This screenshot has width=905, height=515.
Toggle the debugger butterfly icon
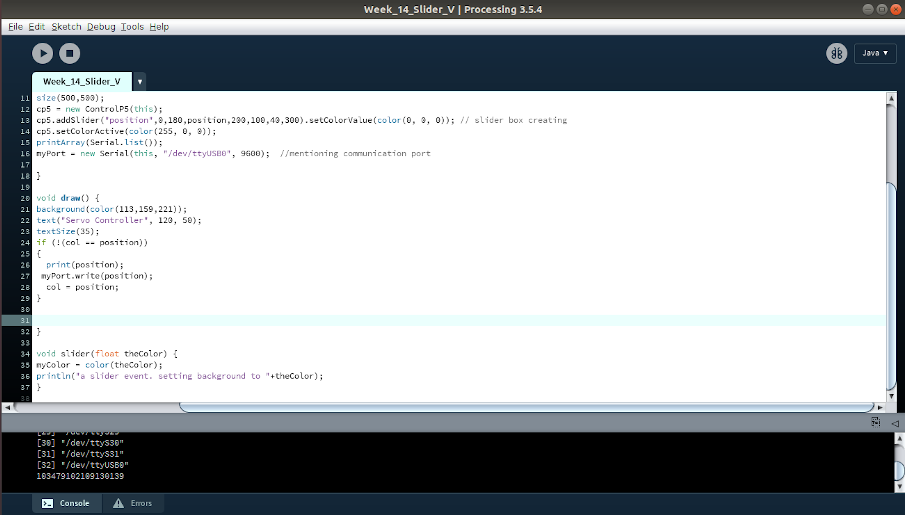pyautogui.click(x=836, y=53)
